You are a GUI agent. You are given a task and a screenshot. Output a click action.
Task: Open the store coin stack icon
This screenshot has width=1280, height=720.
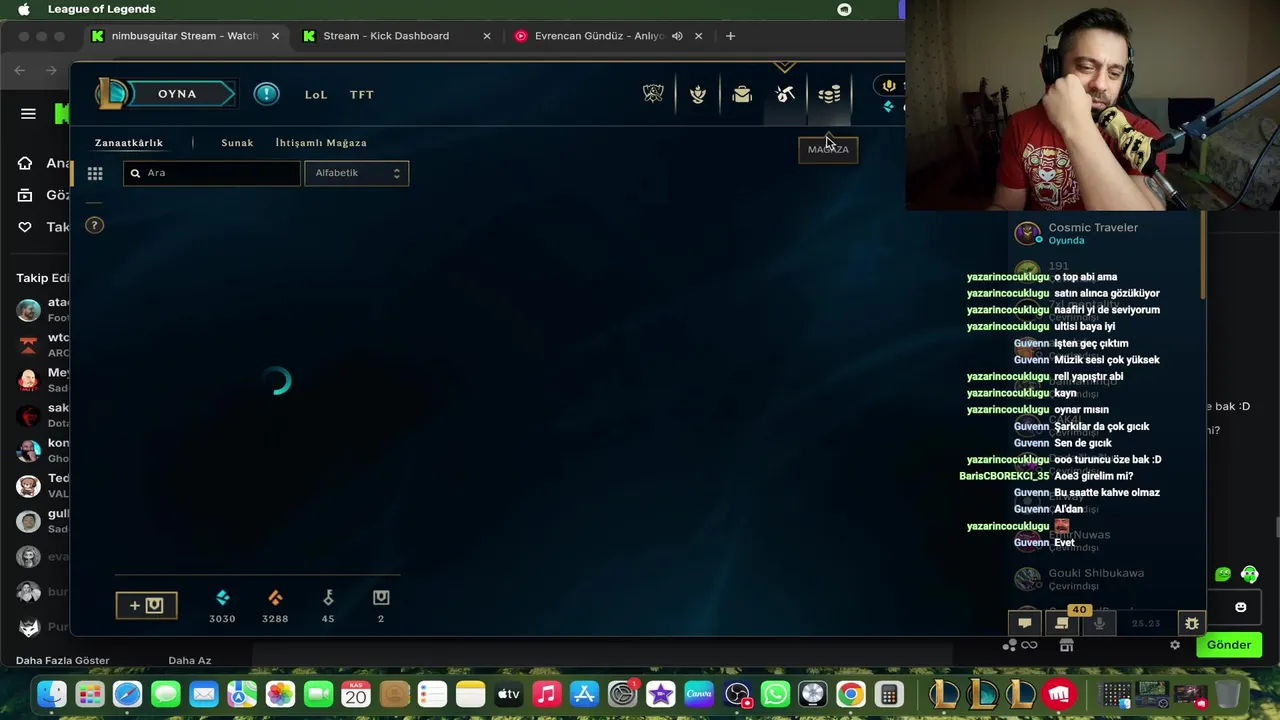click(829, 94)
